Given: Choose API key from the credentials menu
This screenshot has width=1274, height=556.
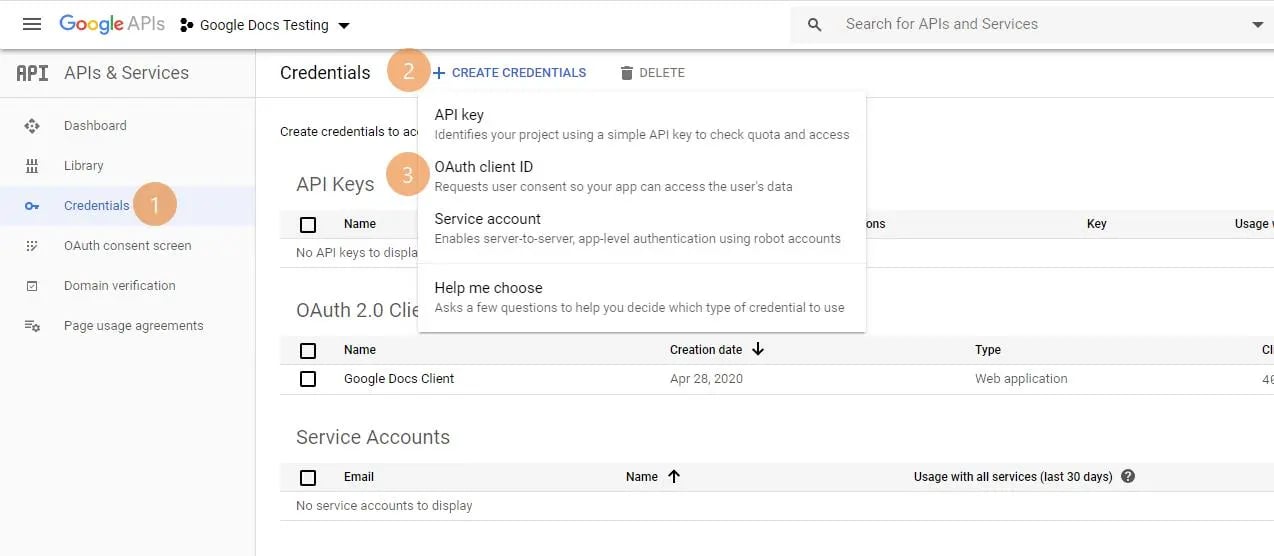Looking at the screenshot, I should click(x=642, y=124).
